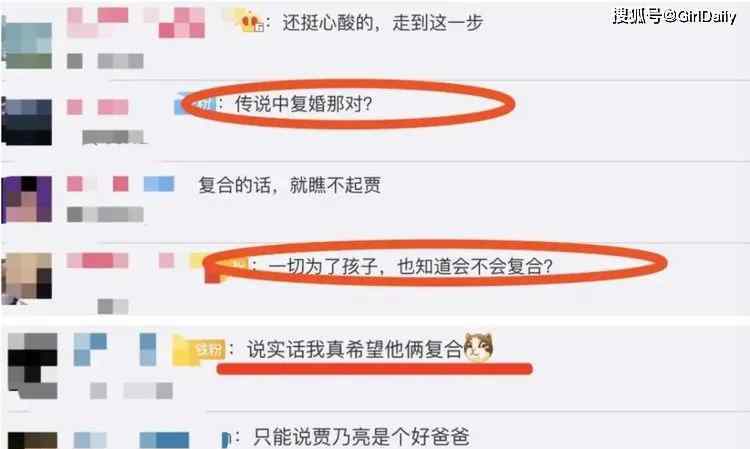750x449 pixels.
Task: Click the orange emoji badge before 还挺心酸的
Action: 250,22
